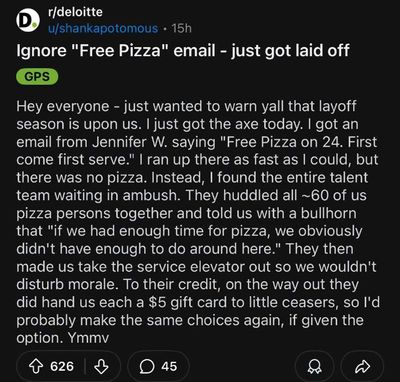Open the post title "Ignore Free Pizza email"
Image resolution: width=400 pixels, height=382 pixels.
[x=183, y=51]
